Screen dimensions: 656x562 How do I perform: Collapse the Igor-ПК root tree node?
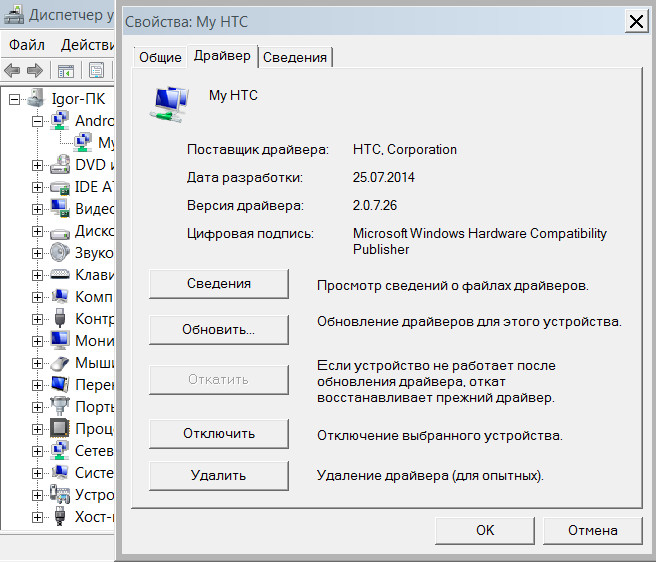(x=14, y=99)
